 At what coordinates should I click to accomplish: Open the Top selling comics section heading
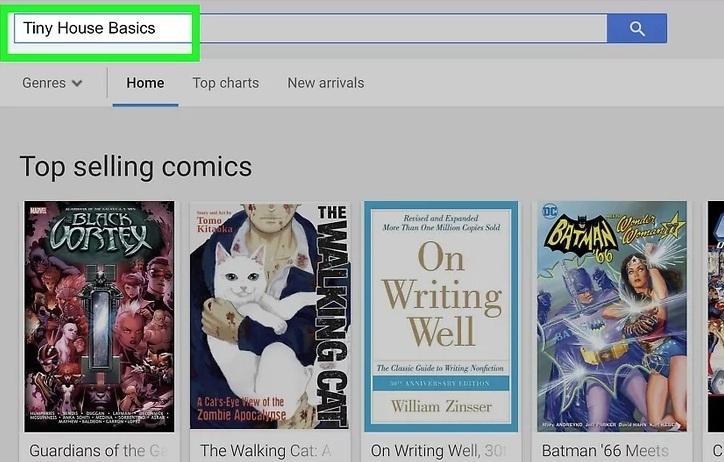tap(136, 165)
